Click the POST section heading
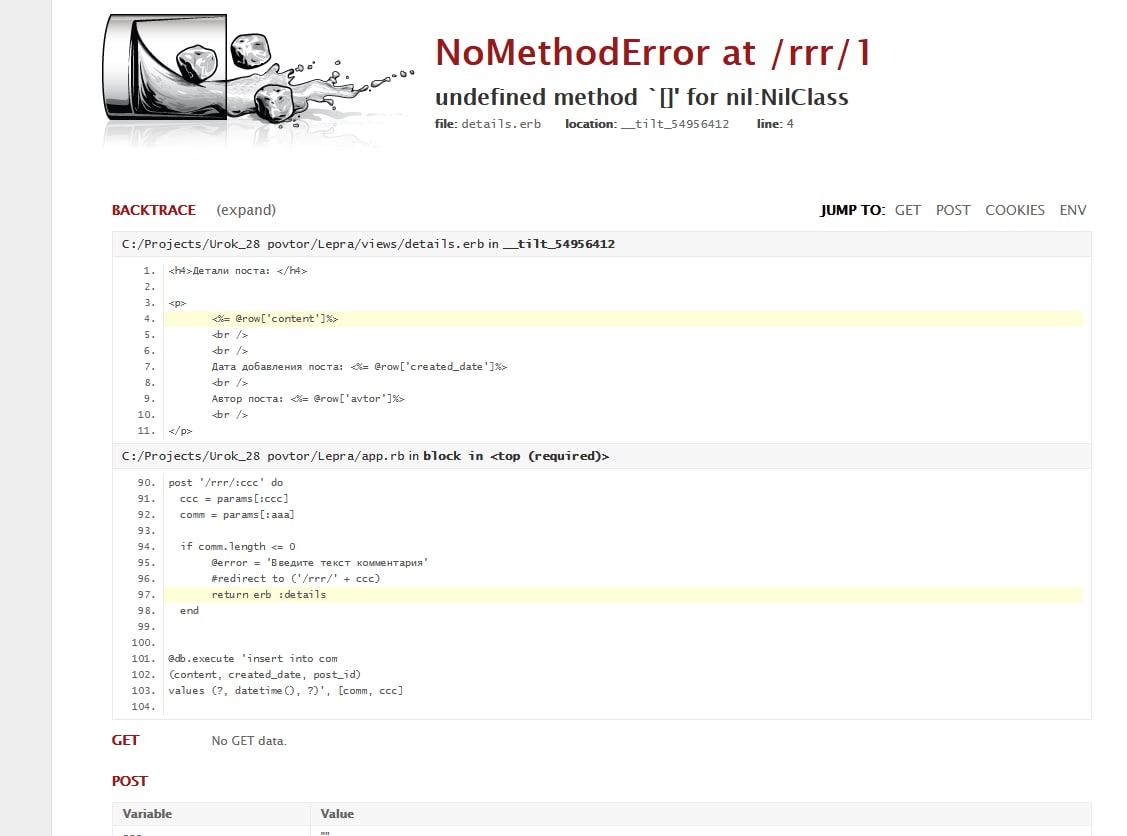Screen dimensions: 1127x836 (x=129, y=781)
